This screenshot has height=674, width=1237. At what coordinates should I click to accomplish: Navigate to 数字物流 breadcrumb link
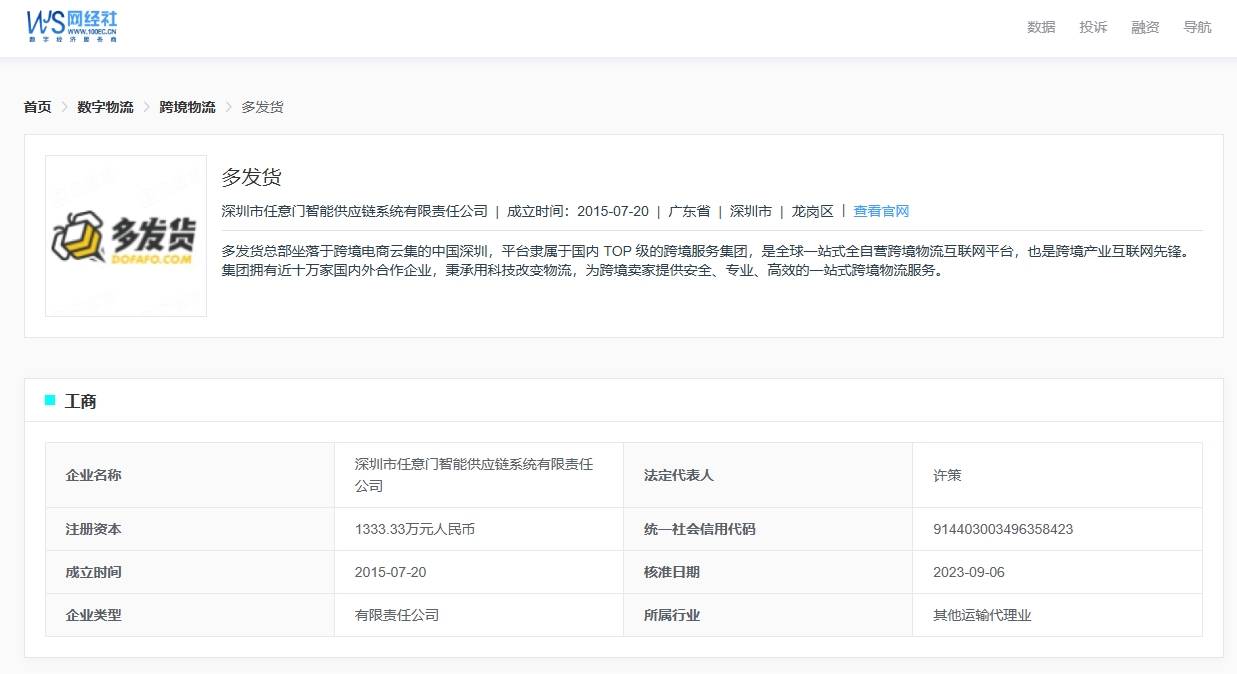[x=105, y=107]
